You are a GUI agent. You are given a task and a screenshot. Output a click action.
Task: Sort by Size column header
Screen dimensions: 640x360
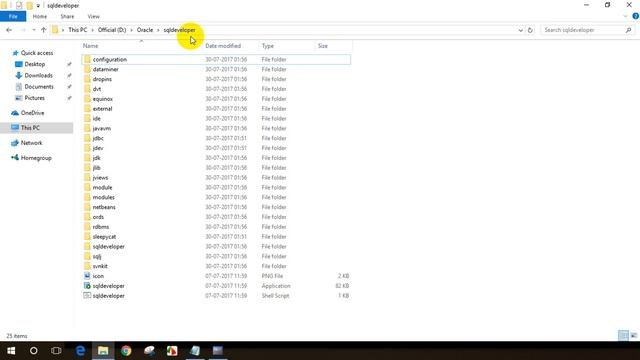point(323,46)
